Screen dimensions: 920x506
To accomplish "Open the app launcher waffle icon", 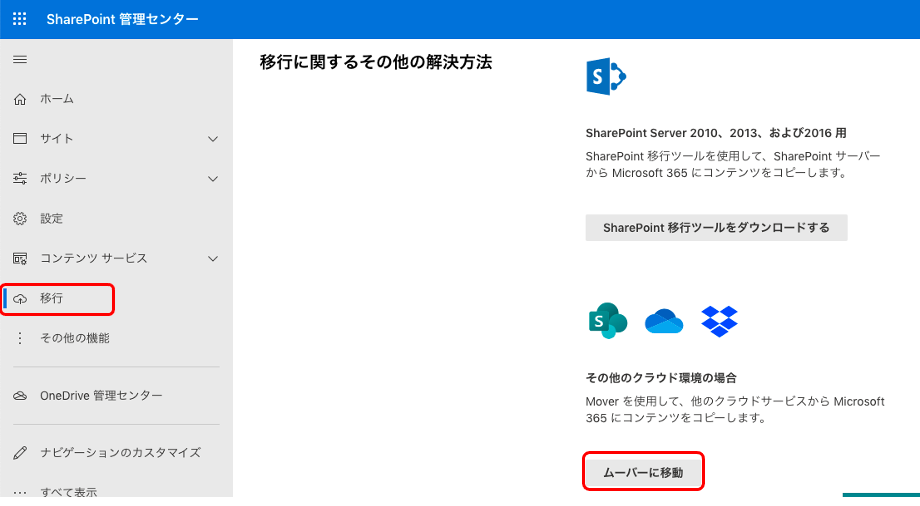I will [19, 19].
